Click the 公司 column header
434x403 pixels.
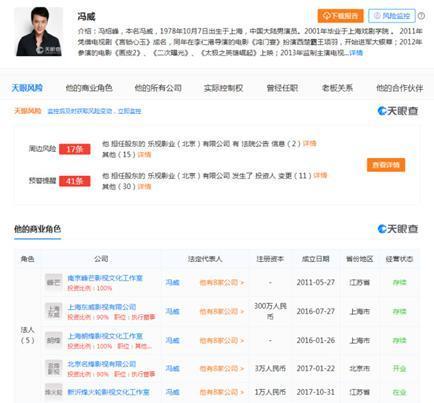[x=101, y=259]
